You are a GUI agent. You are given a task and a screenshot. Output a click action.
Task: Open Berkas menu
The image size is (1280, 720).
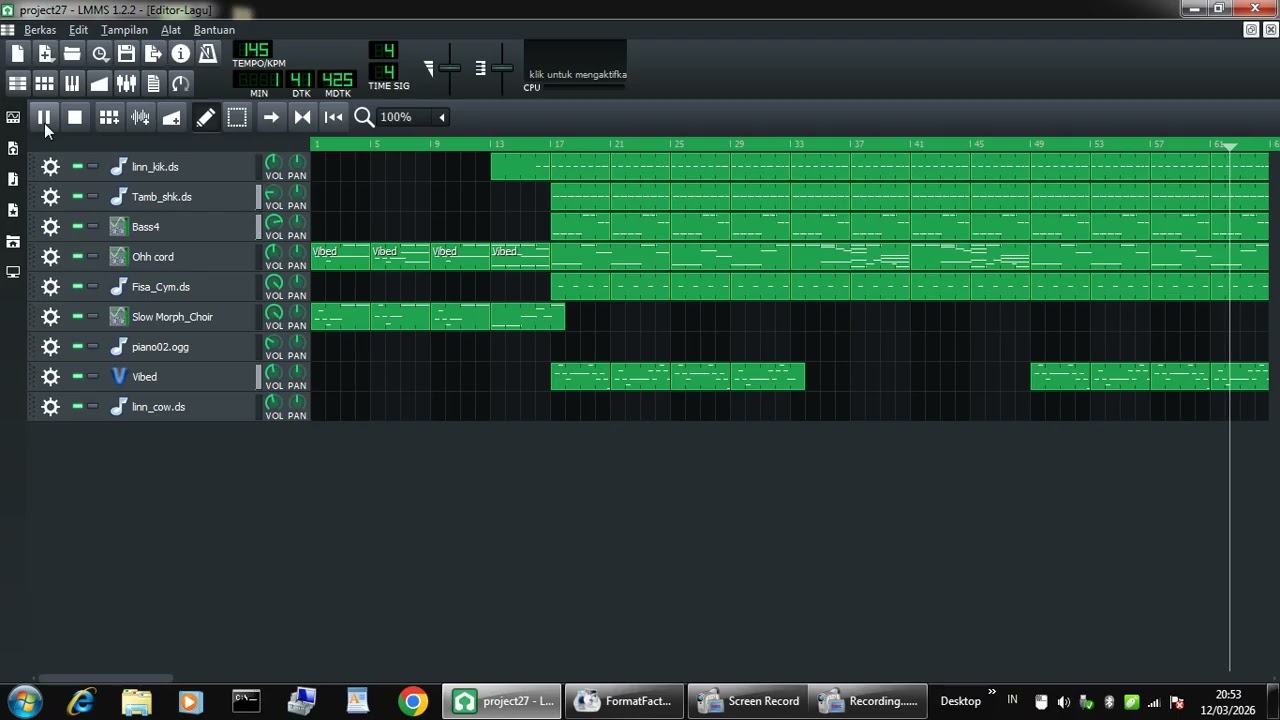40,30
